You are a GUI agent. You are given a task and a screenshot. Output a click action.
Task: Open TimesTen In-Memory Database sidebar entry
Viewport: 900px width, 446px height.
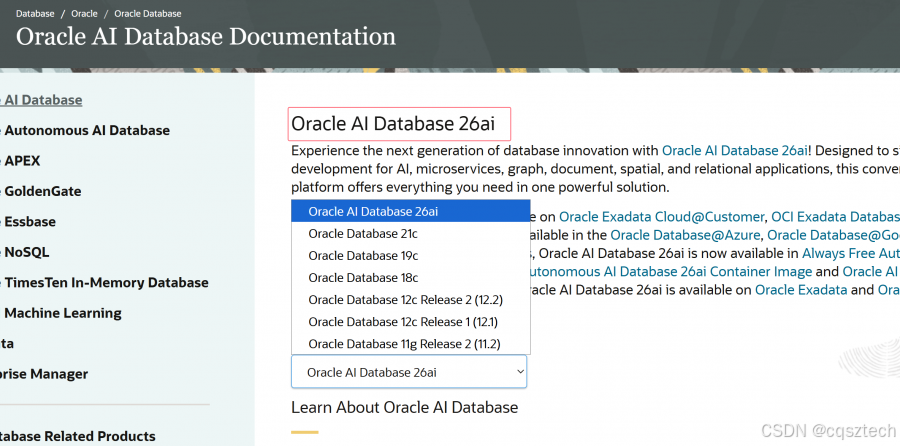click(104, 282)
